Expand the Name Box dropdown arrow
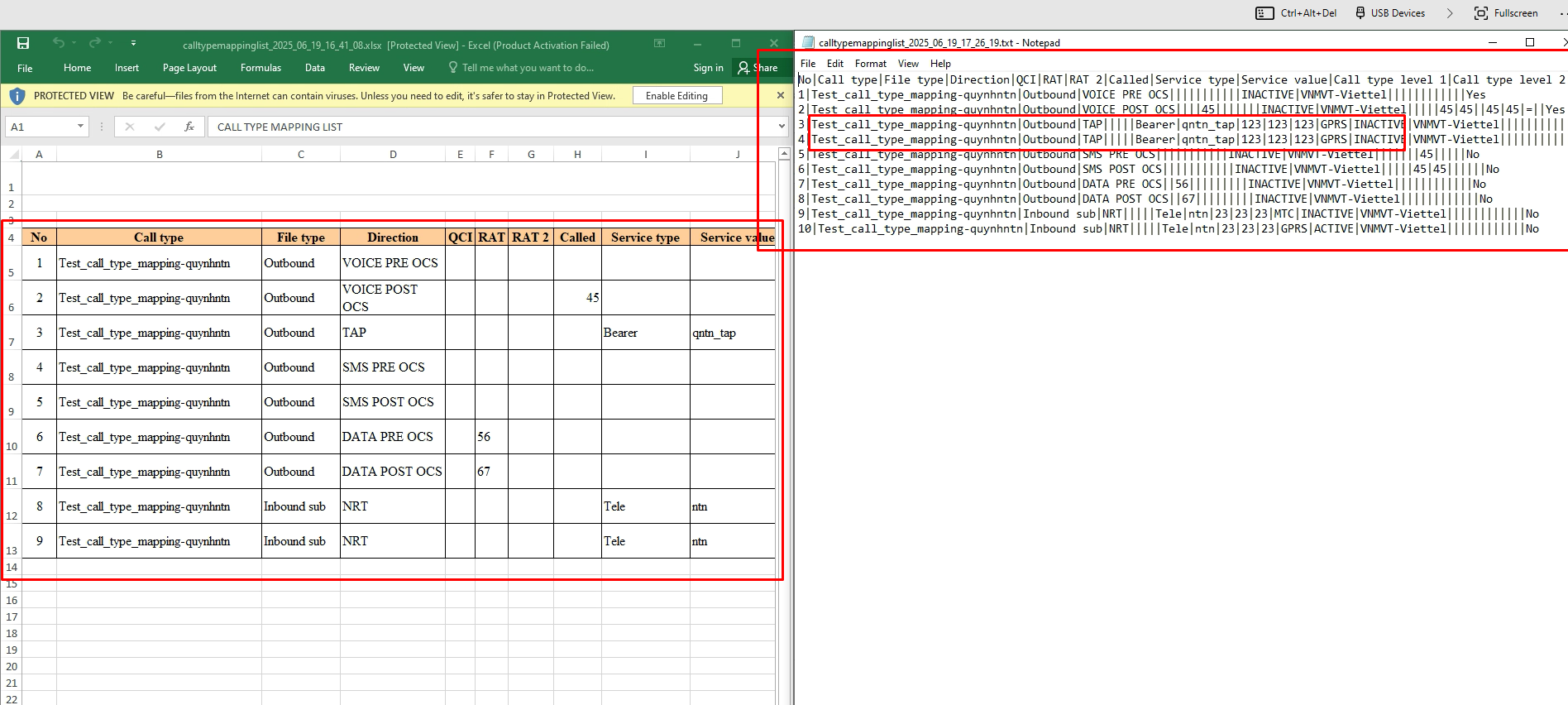The width and height of the screenshot is (1568, 705). 80,127
